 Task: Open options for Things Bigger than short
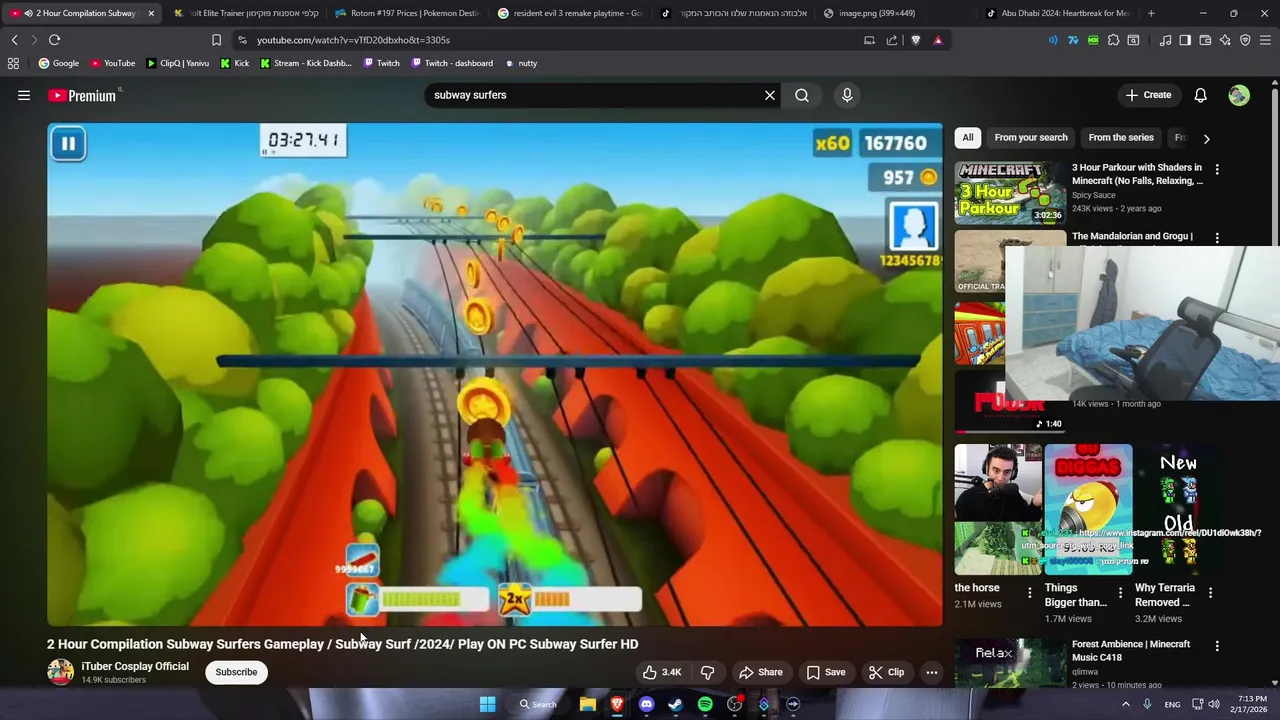[x=1120, y=593]
